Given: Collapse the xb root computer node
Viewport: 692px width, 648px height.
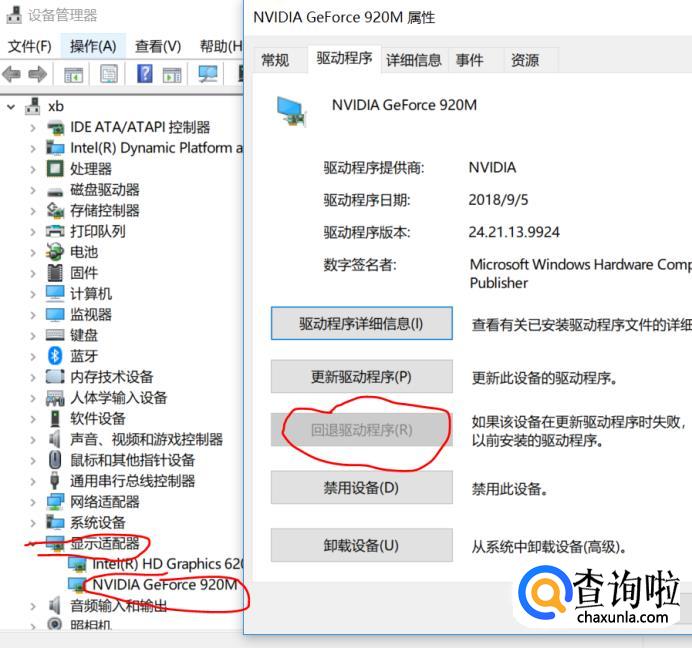Looking at the screenshot, I should pyautogui.click(x=11, y=107).
